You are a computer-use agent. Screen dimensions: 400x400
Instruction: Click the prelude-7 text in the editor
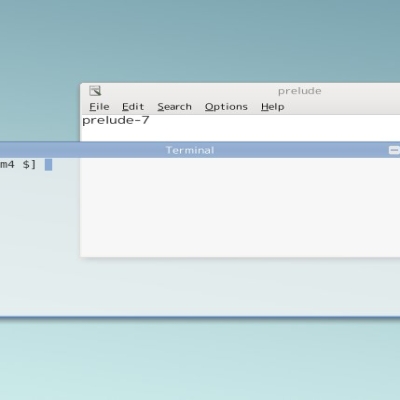click(x=116, y=120)
